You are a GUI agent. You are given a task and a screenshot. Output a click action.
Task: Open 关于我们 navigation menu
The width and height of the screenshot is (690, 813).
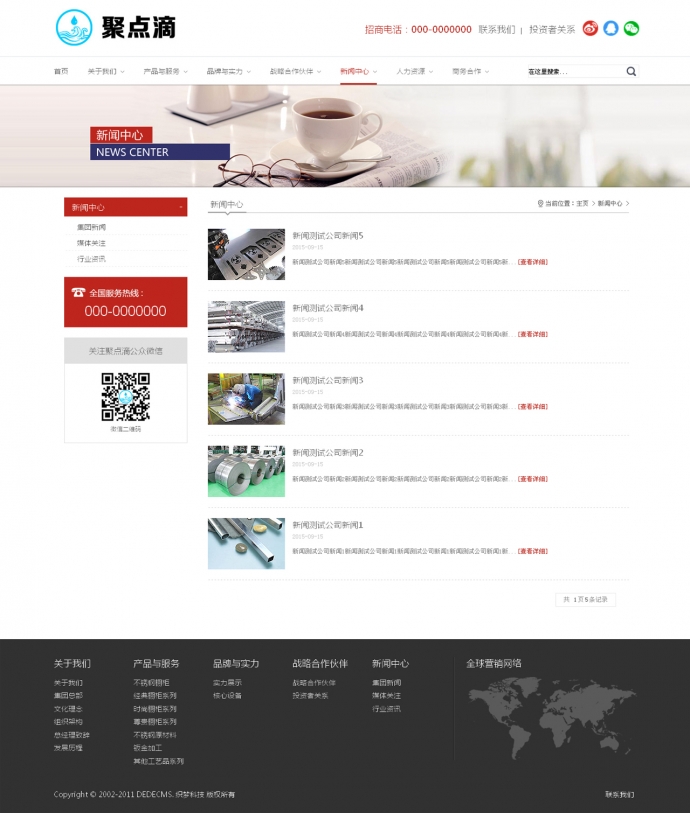tap(102, 71)
